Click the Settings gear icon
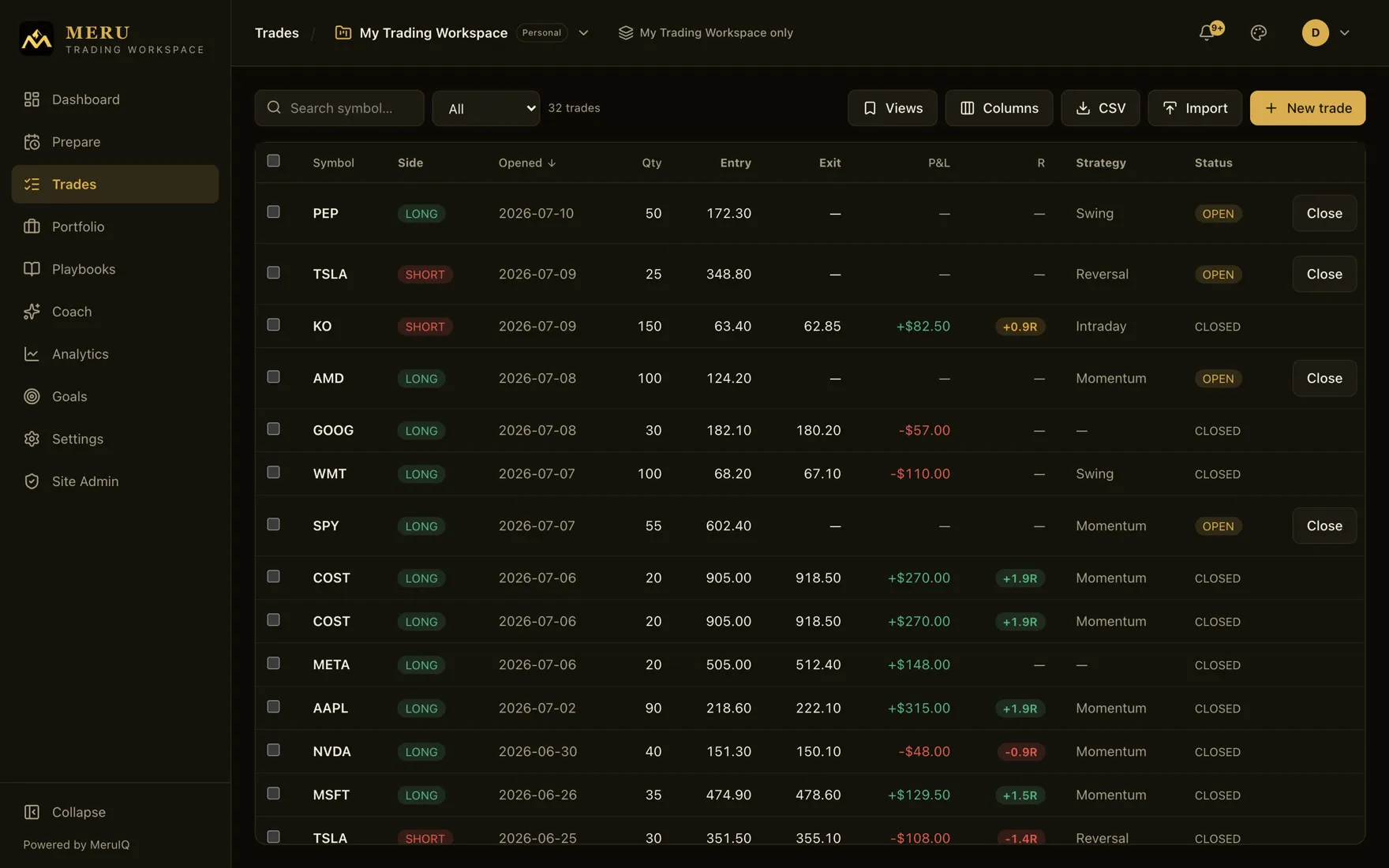The height and width of the screenshot is (868, 1389). 32,439
